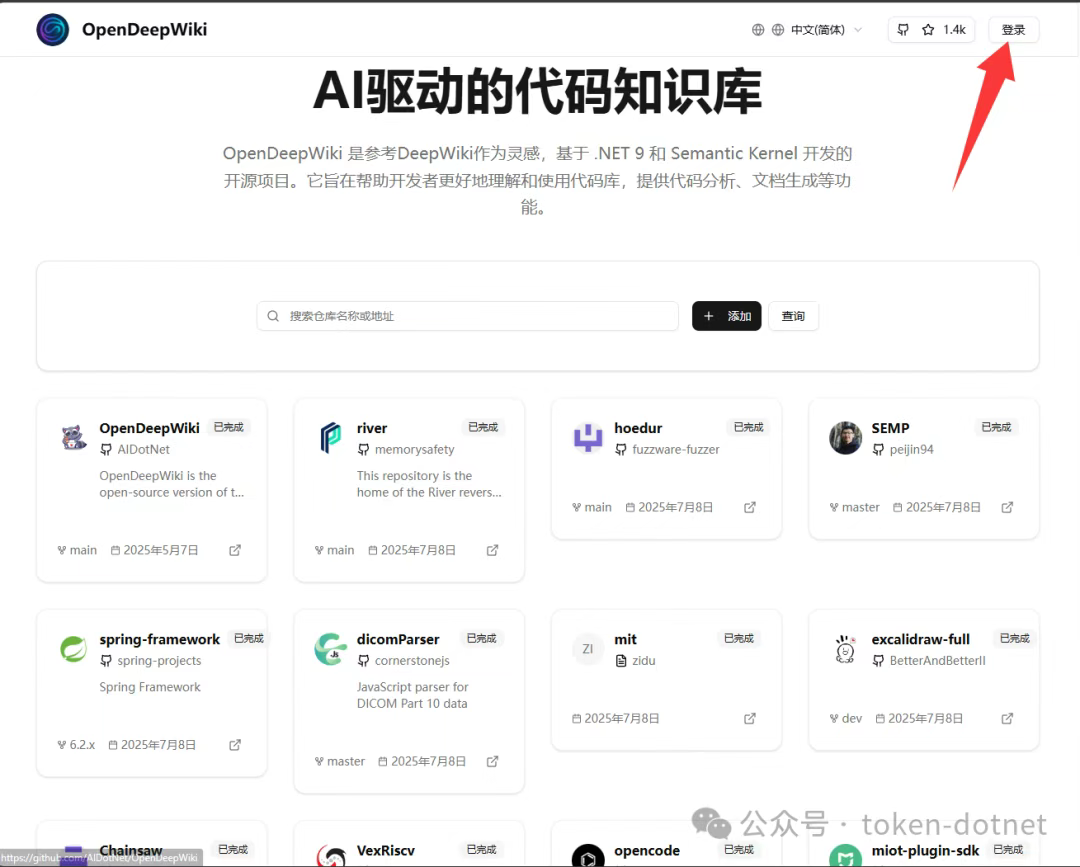Click the OpenDeepWiki logo icon

52,30
